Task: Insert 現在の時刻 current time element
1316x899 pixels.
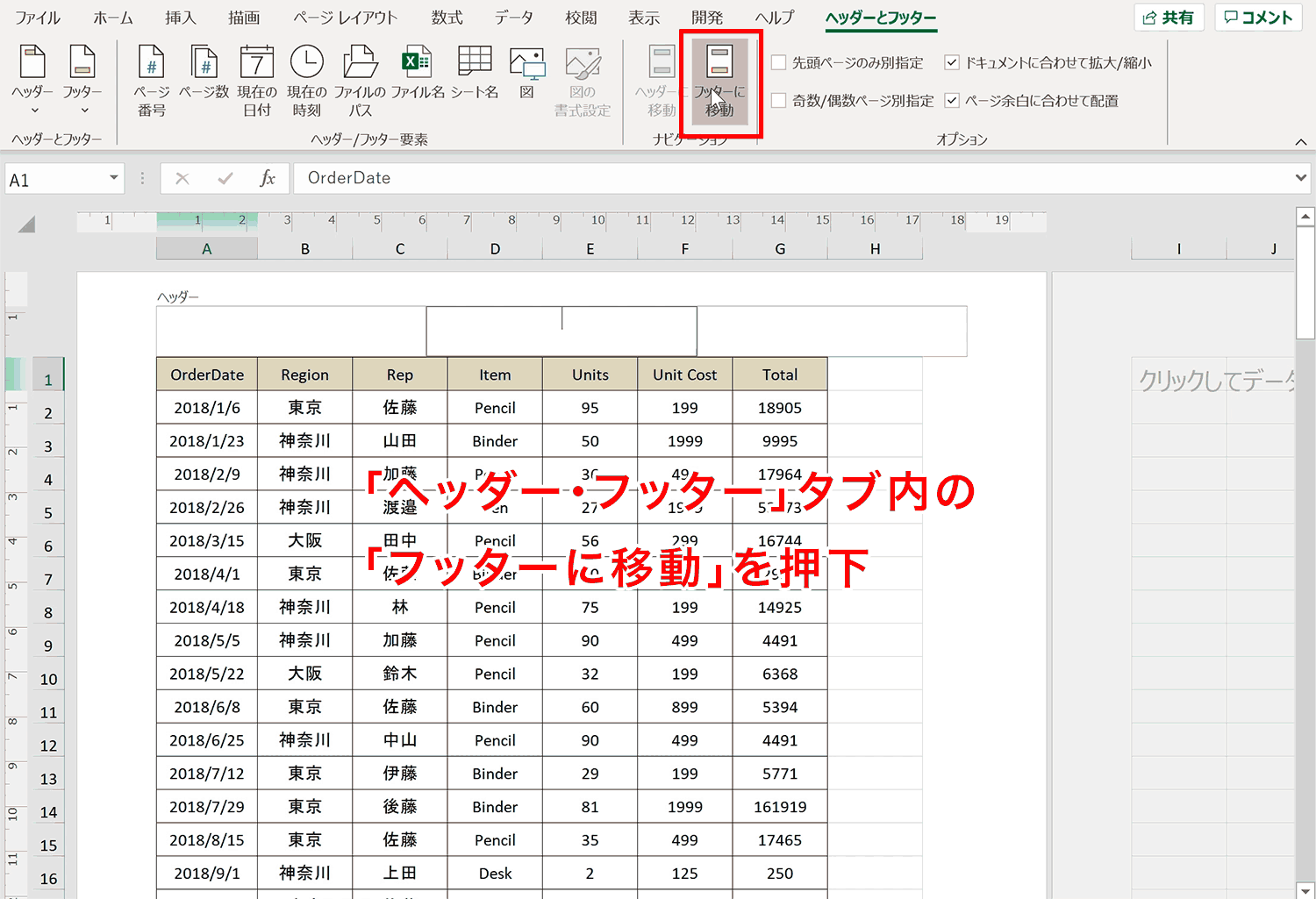Action: 307,81
